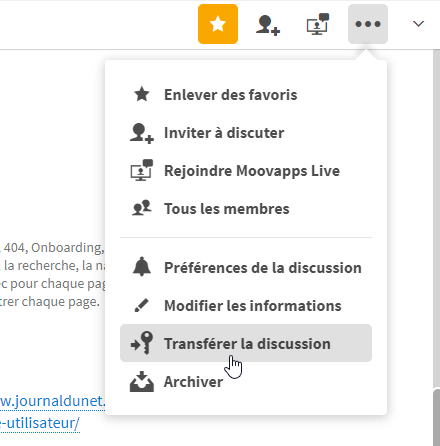Select Archiver menu entry
The width and height of the screenshot is (440, 446).
(246, 382)
